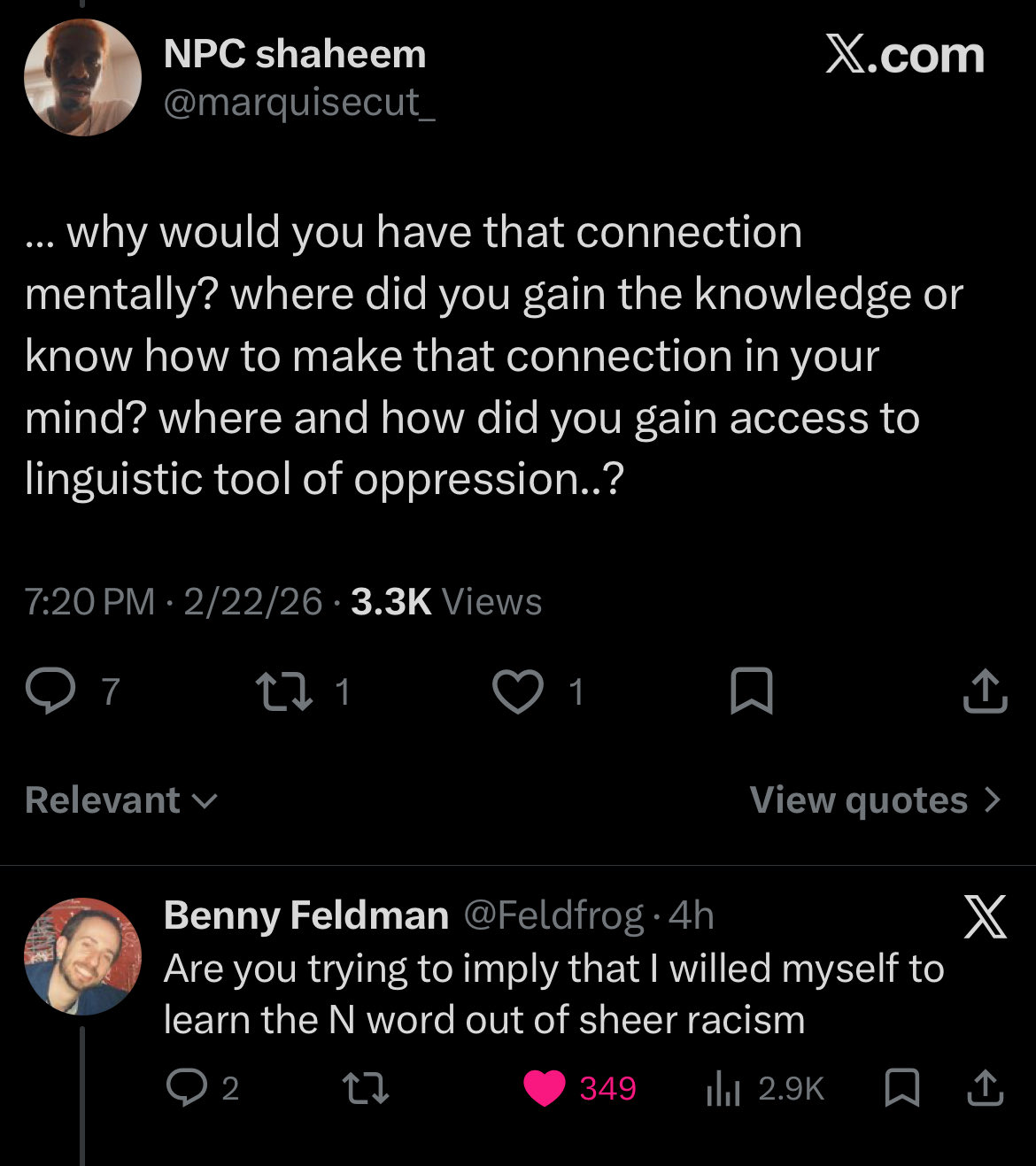The width and height of the screenshot is (1036, 1166).
Task: Expand the Relevant sort dropdown
Action: coord(121,800)
